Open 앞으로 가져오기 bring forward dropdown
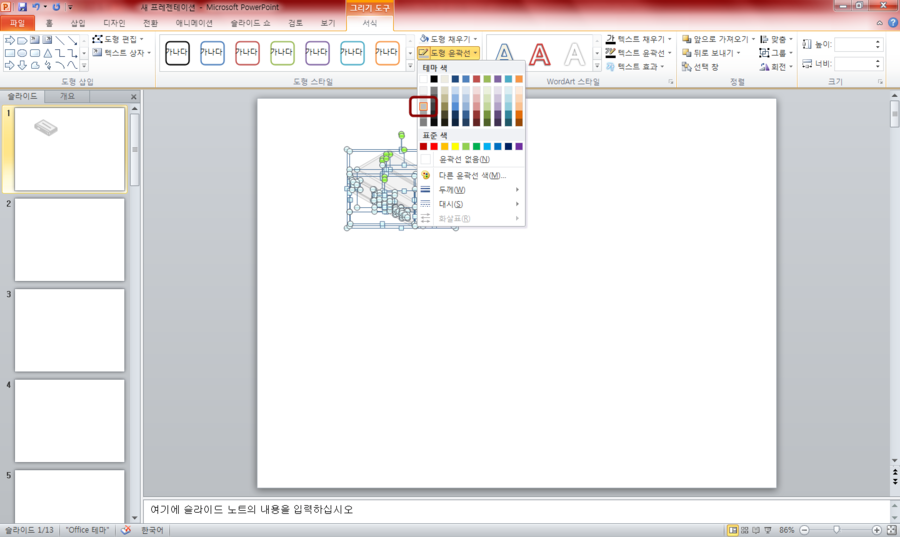 [718, 39]
